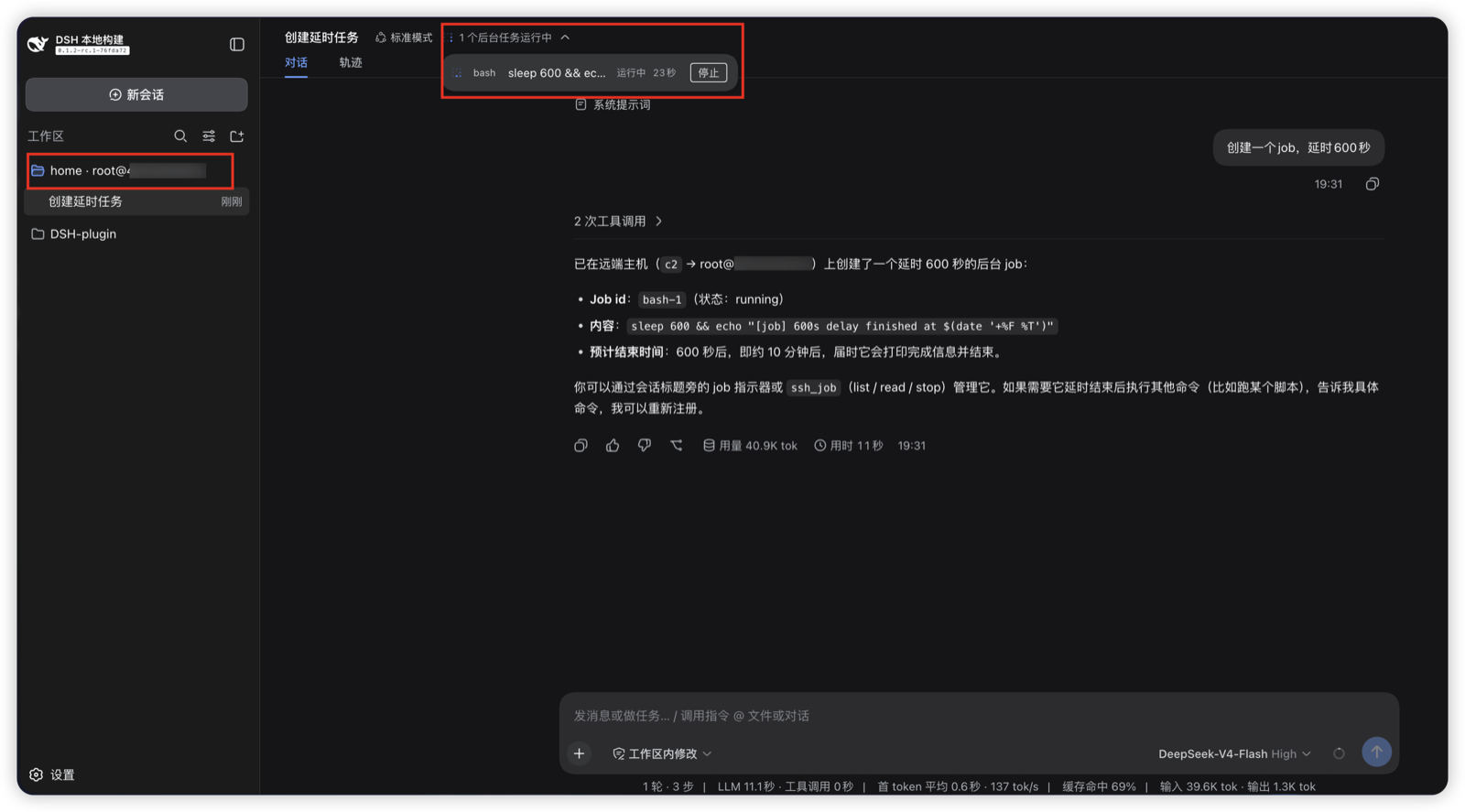1465x812 pixels.
Task: View 用量 40.9K tok usage details
Action: [x=750, y=445]
